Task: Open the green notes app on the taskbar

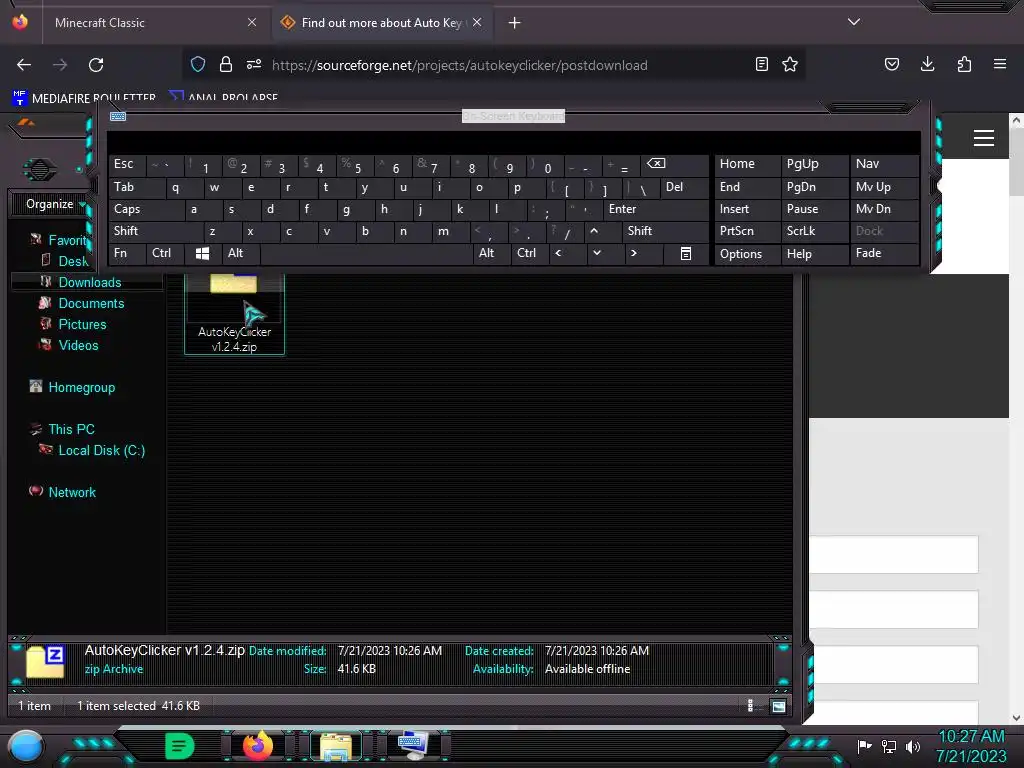Action: point(180,745)
